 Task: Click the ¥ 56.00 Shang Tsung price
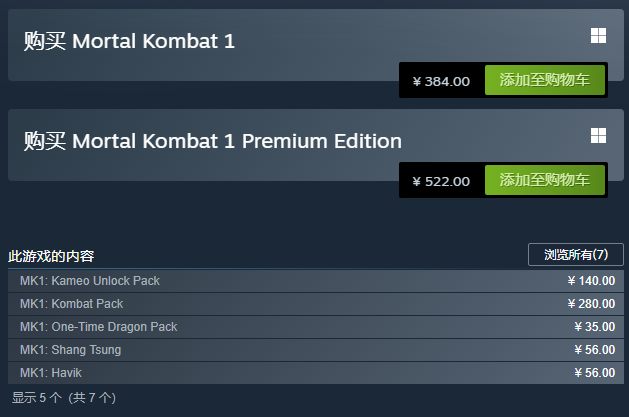[x=595, y=350]
